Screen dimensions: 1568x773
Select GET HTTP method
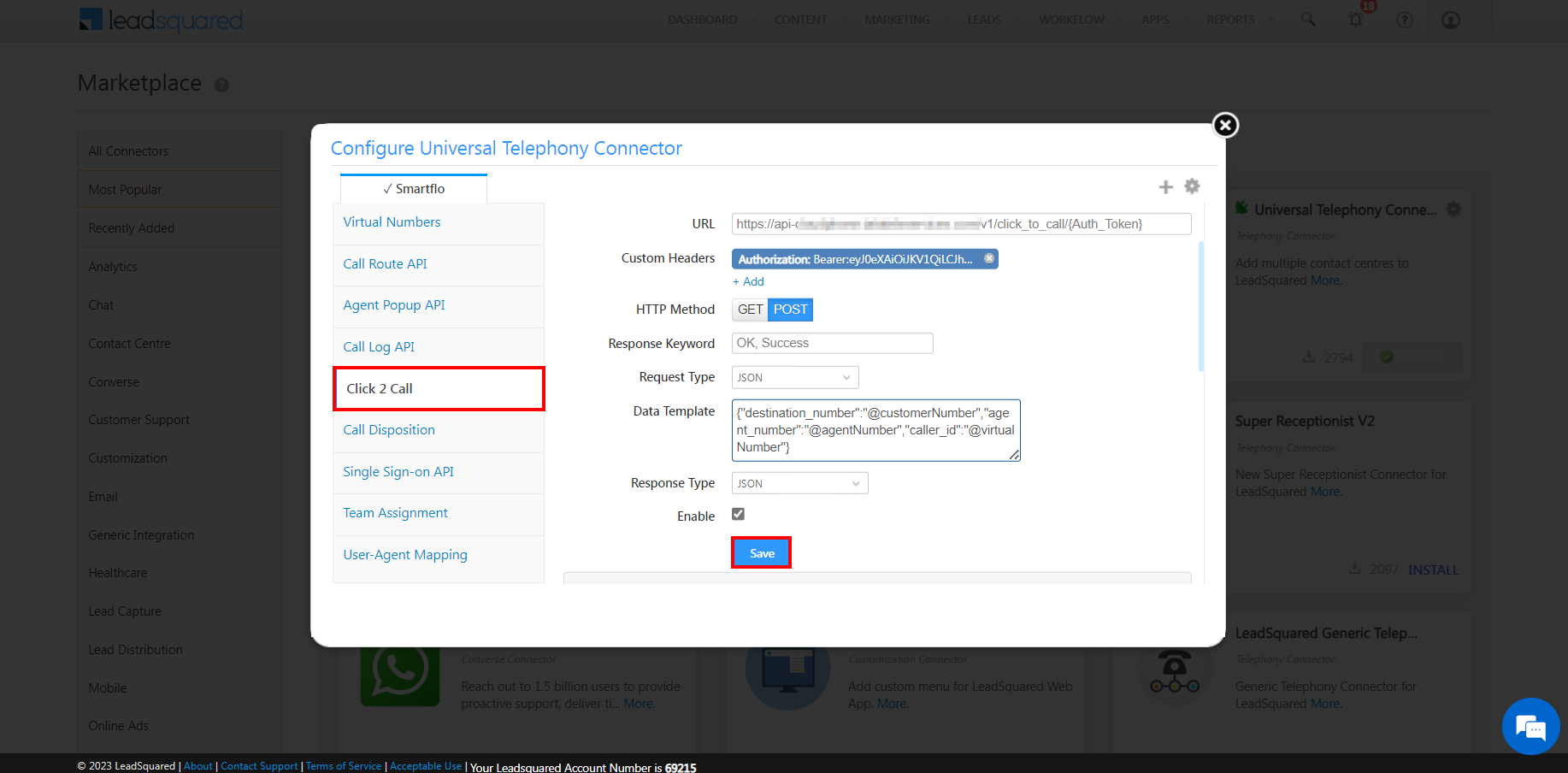tap(750, 310)
